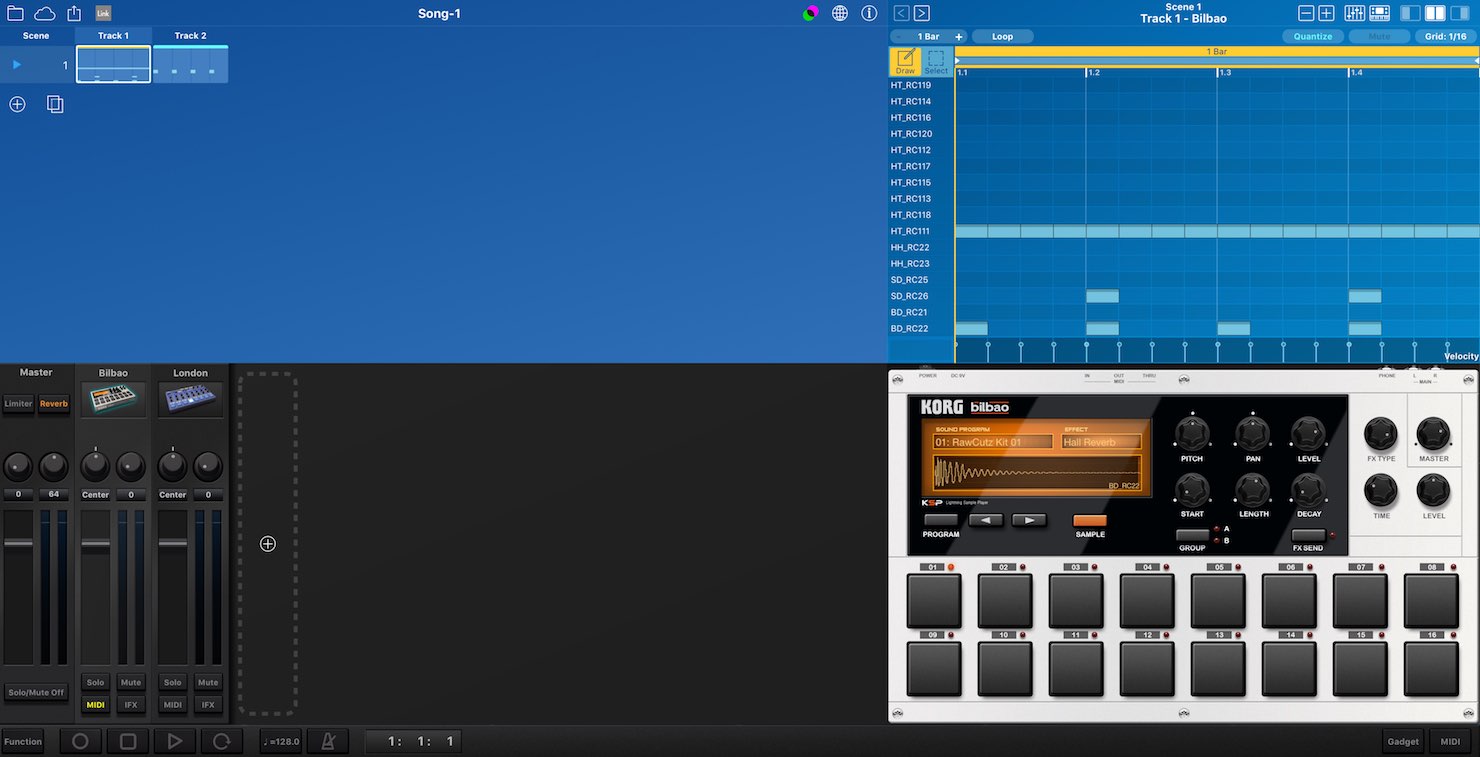Select the Draw tool
Screen dimensions: 1480x757
tap(905, 62)
